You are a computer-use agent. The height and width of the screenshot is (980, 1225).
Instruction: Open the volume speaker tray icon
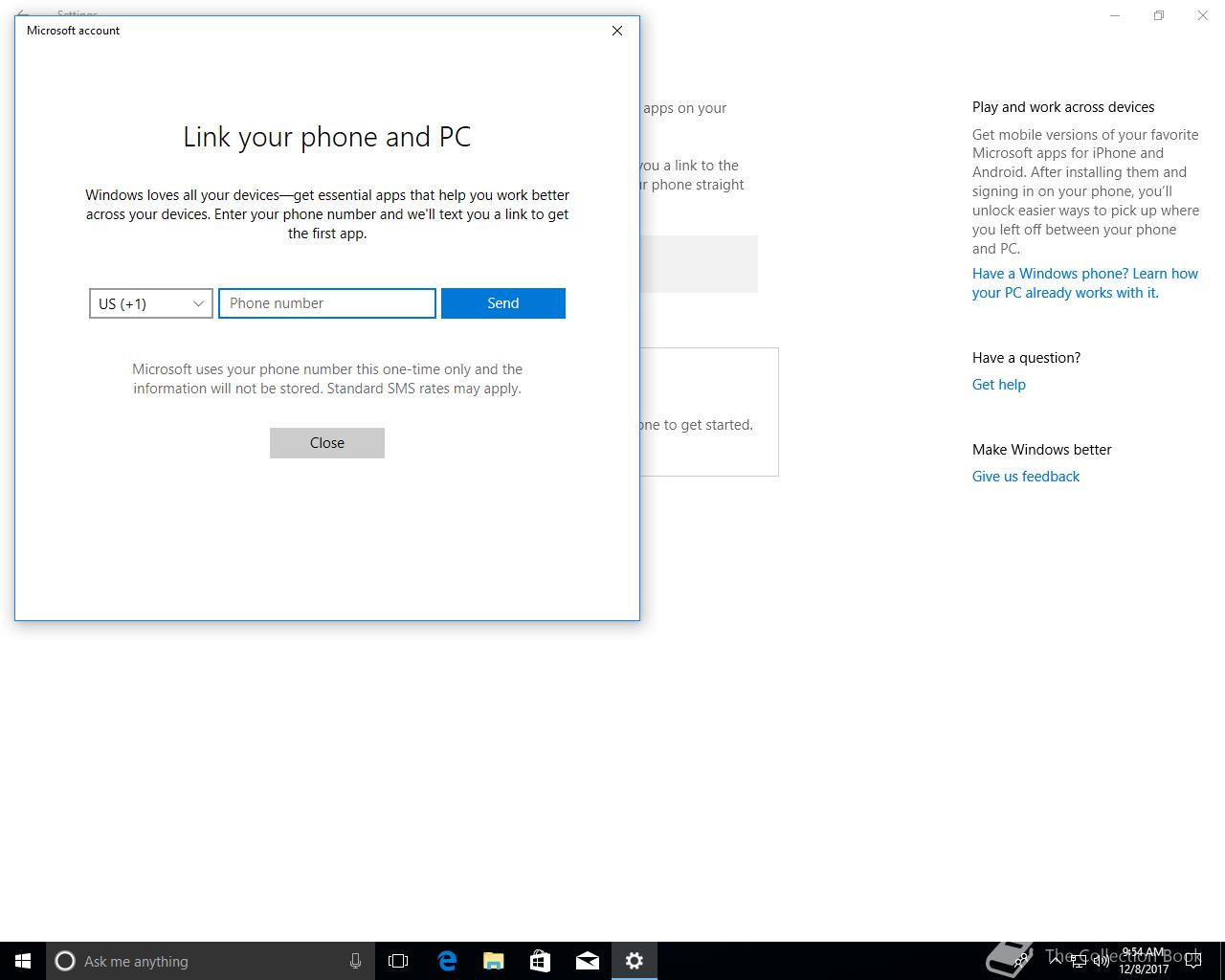pos(1101,961)
